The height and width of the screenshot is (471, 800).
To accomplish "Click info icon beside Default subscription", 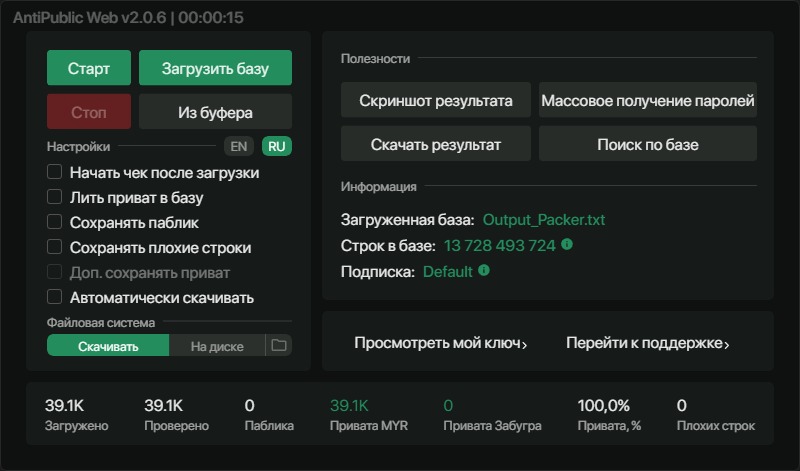I will pos(484,270).
